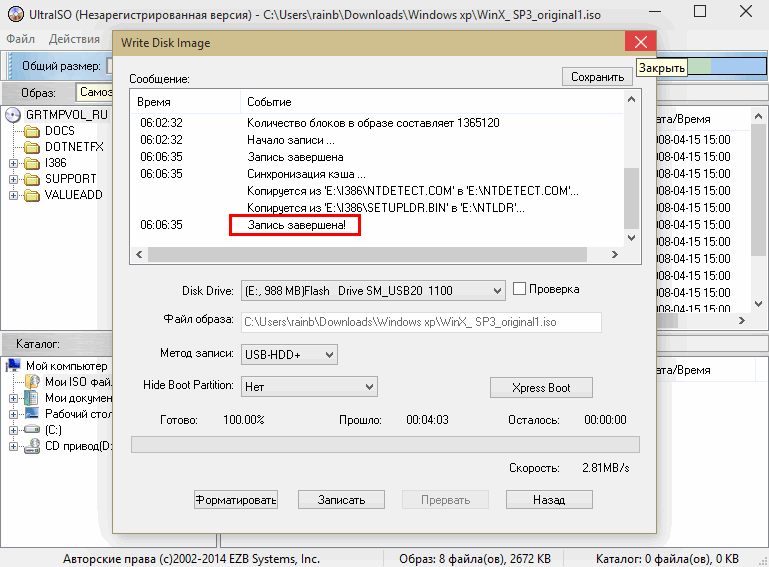This screenshot has width=769, height=567.
Task: Click message log scroll right arrow
Action: (615, 254)
